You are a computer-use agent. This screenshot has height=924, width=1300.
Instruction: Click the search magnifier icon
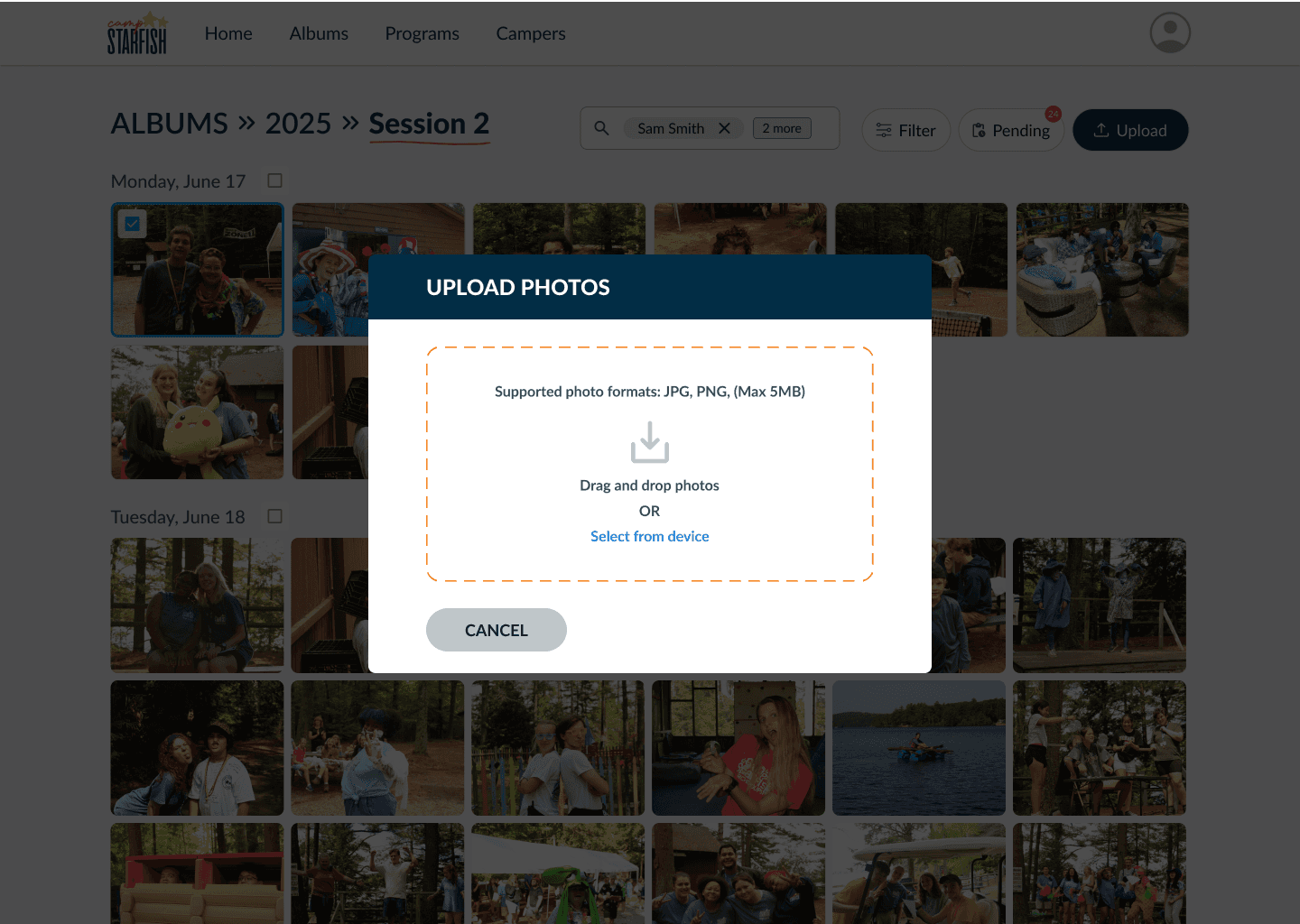coord(601,128)
